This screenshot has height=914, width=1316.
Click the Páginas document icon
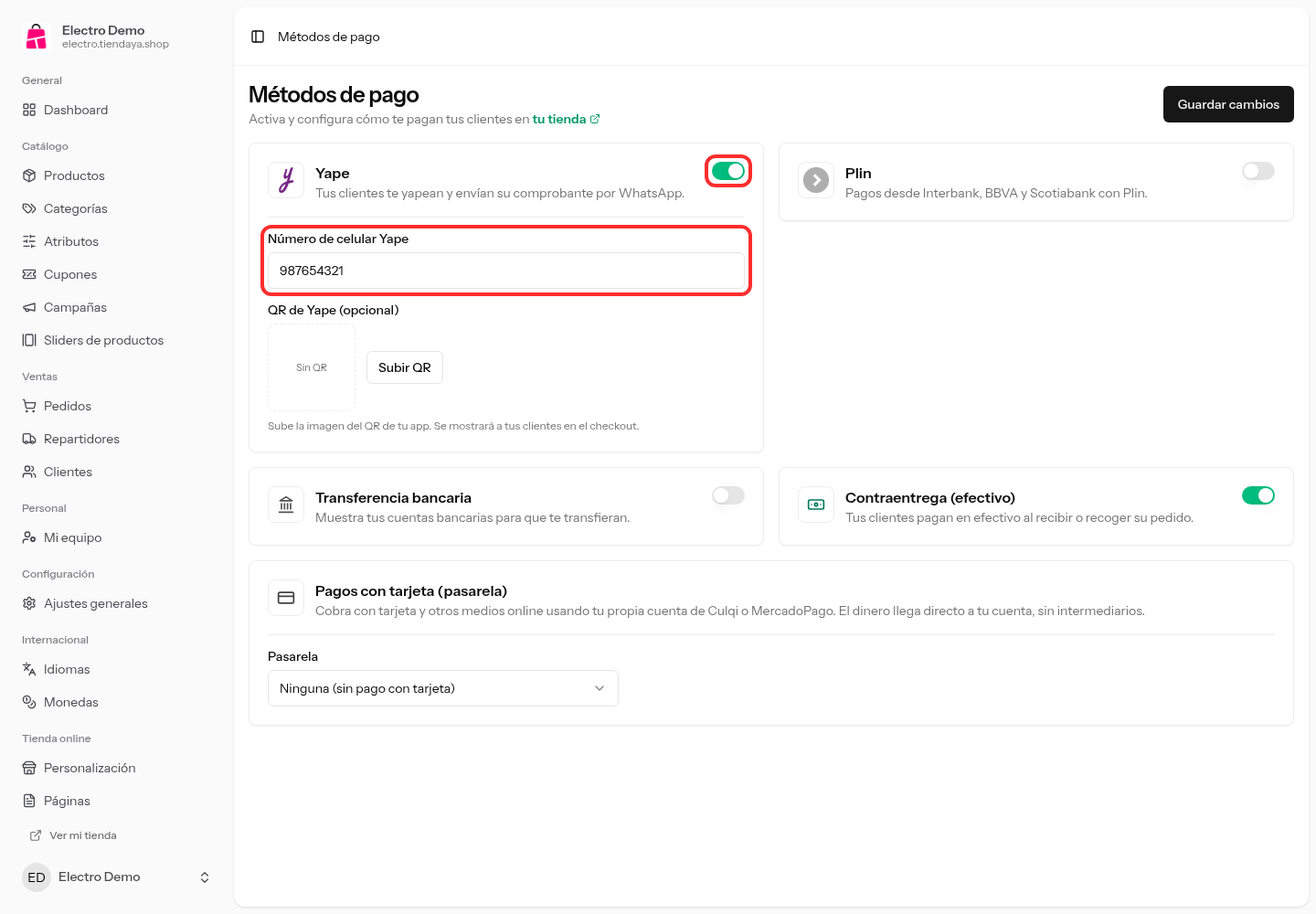[x=29, y=801]
